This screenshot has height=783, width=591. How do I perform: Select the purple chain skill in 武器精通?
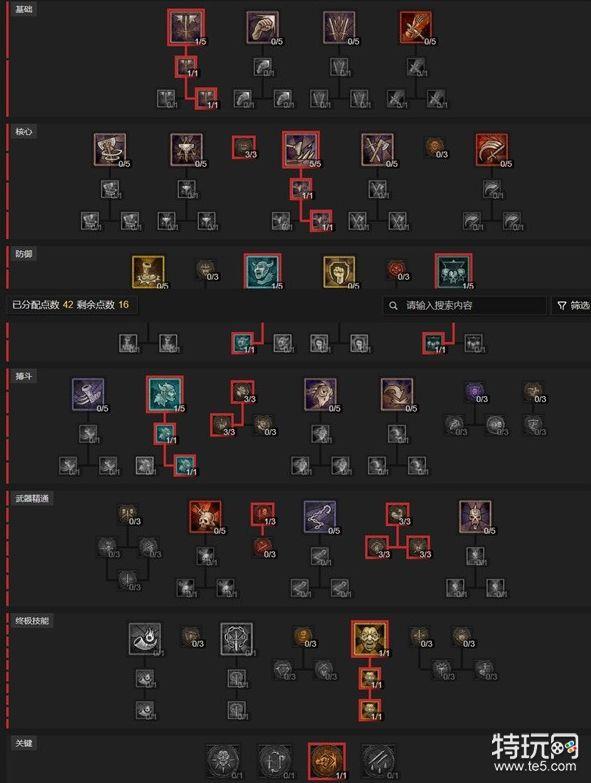[x=320, y=516]
